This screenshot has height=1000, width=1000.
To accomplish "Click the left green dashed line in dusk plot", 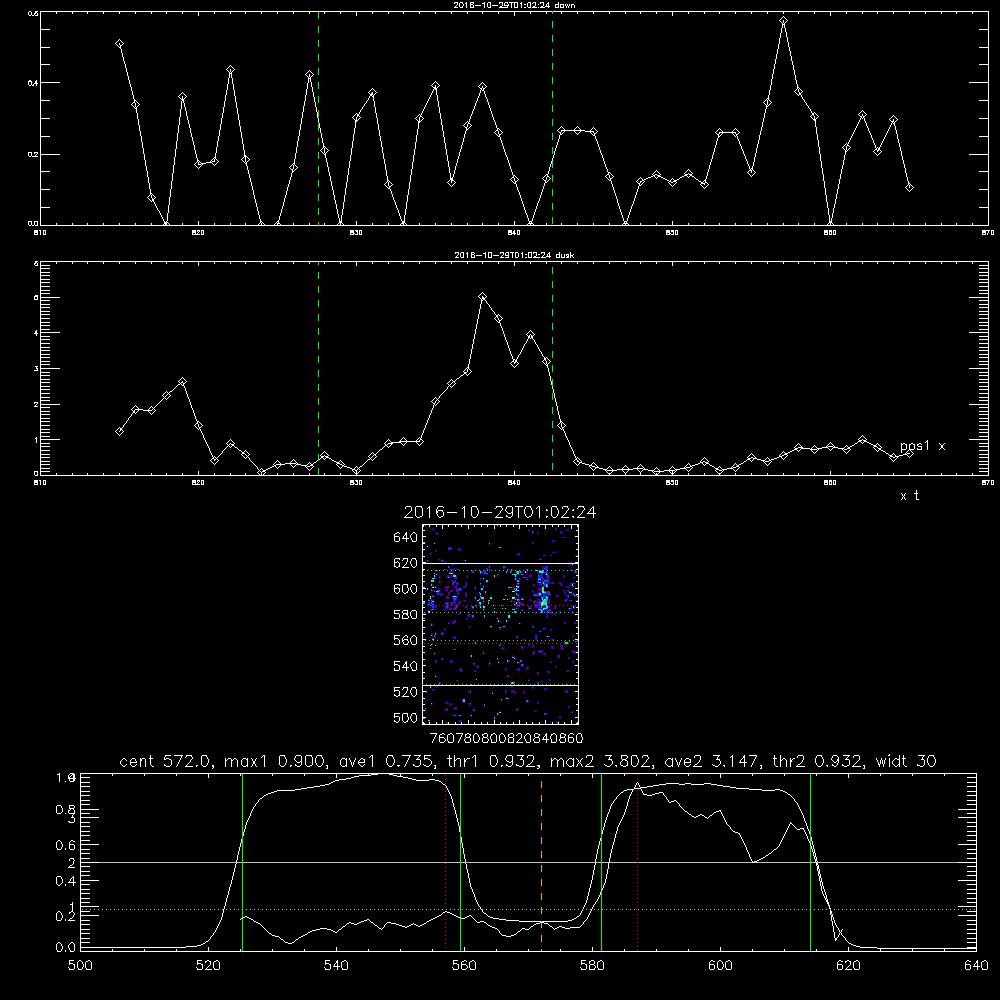I will 318,368.
